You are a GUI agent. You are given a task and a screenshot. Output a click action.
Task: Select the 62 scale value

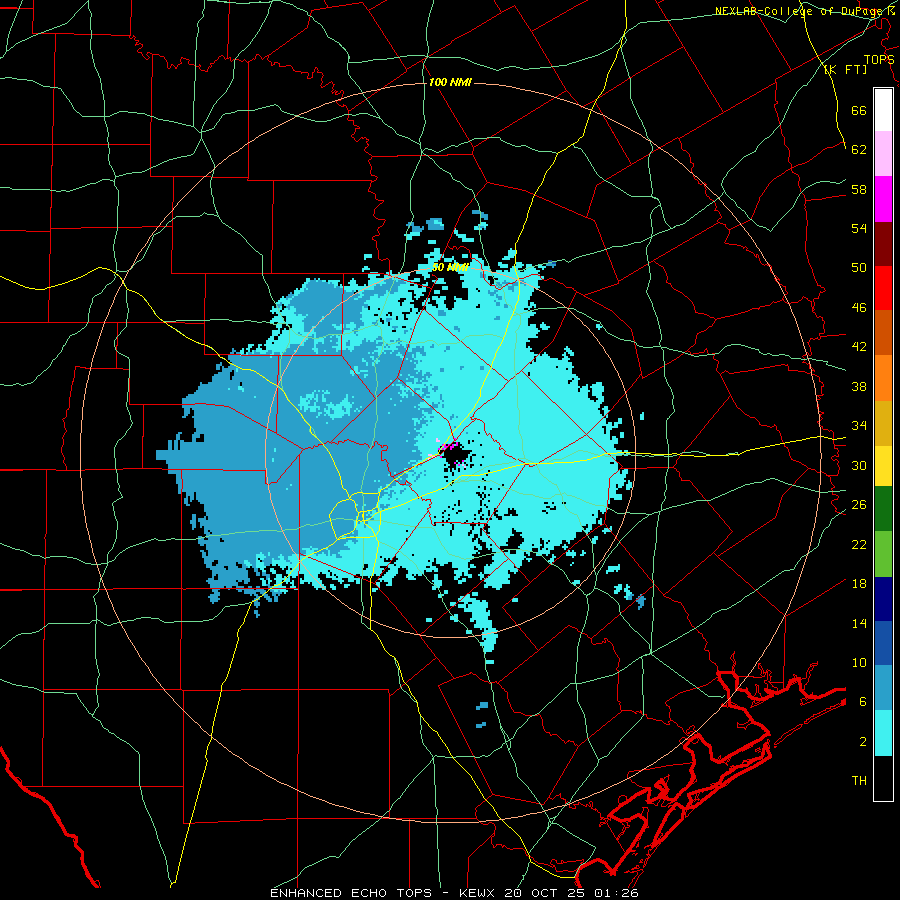coord(859,150)
